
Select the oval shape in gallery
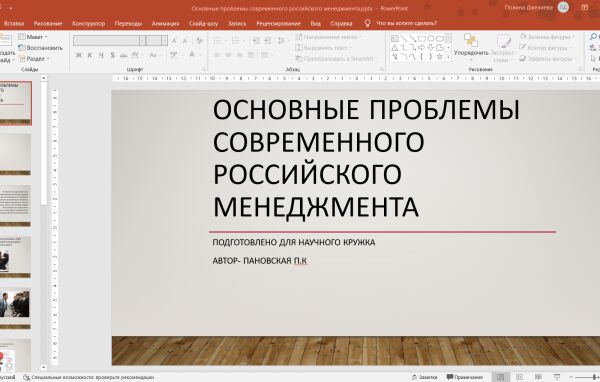(430, 39)
